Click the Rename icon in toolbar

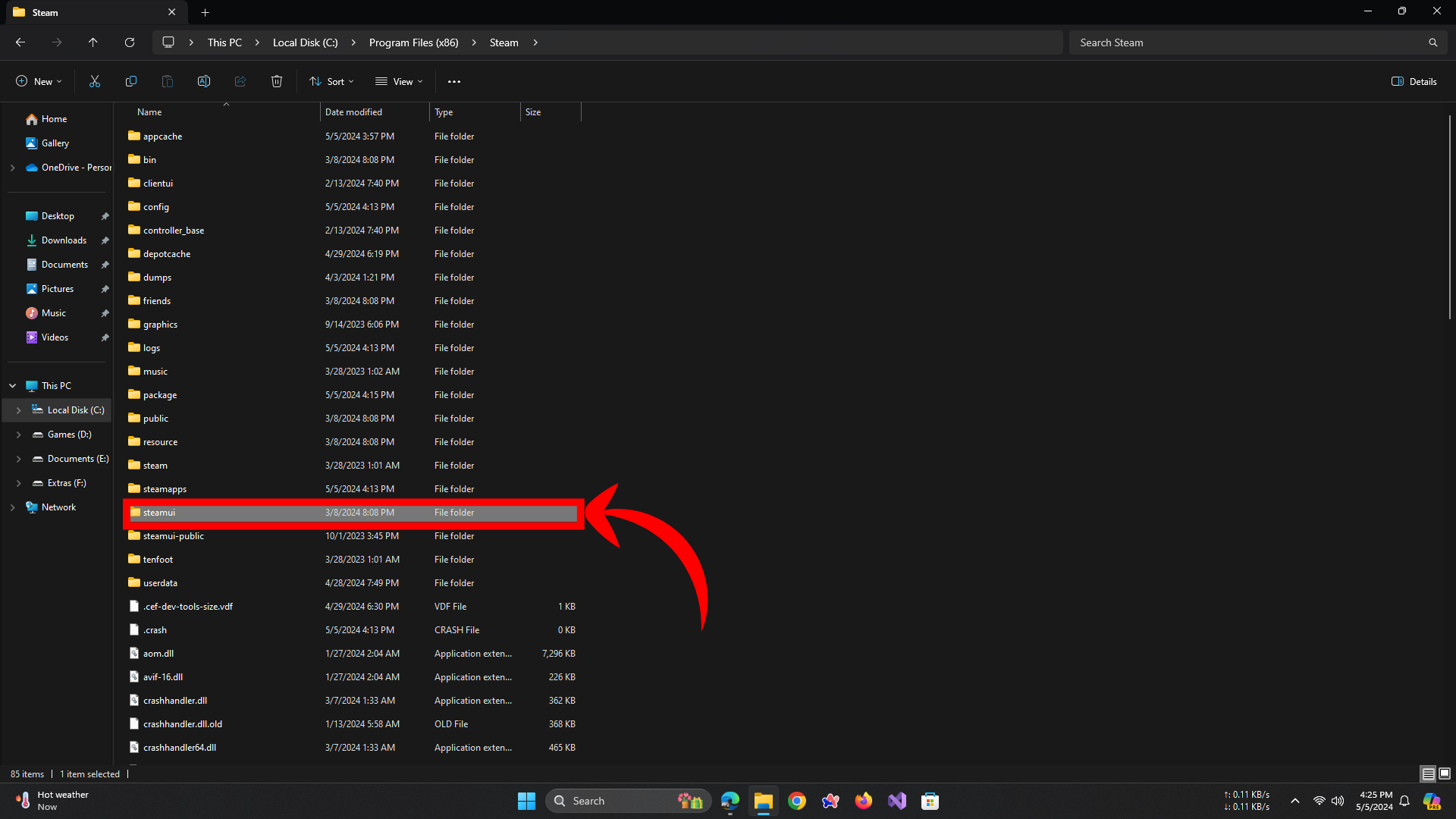pos(204,81)
